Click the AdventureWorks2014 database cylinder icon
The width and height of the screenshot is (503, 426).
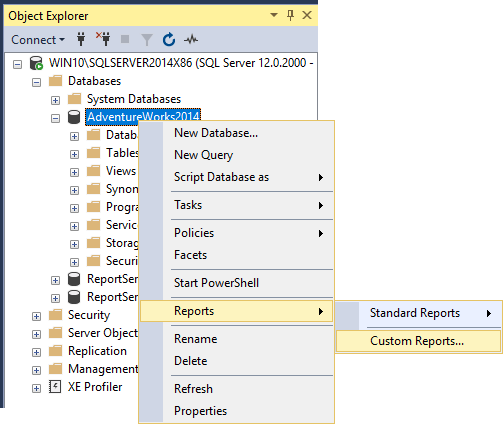(x=74, y=117)
